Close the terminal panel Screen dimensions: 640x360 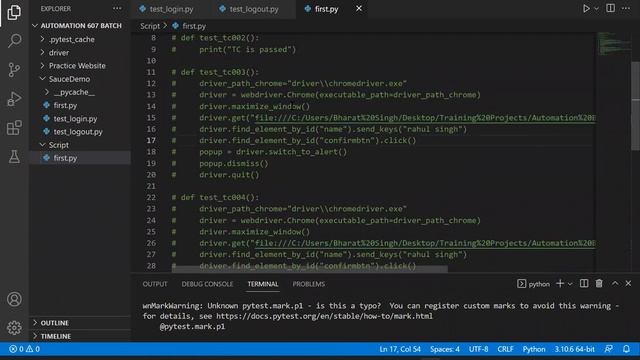tap(628, 284)
